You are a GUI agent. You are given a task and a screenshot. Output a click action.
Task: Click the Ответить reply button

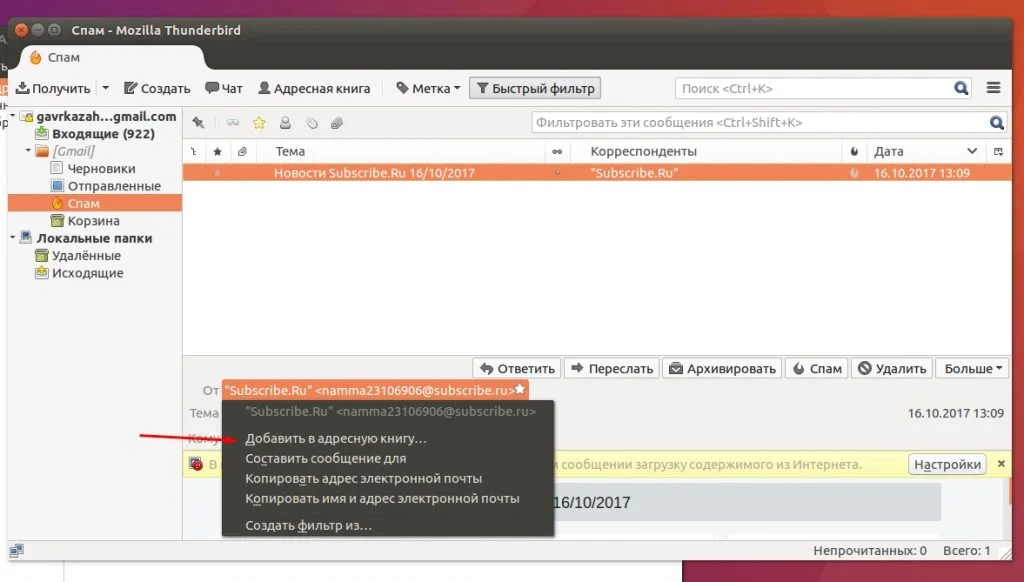tap(517, 368)
